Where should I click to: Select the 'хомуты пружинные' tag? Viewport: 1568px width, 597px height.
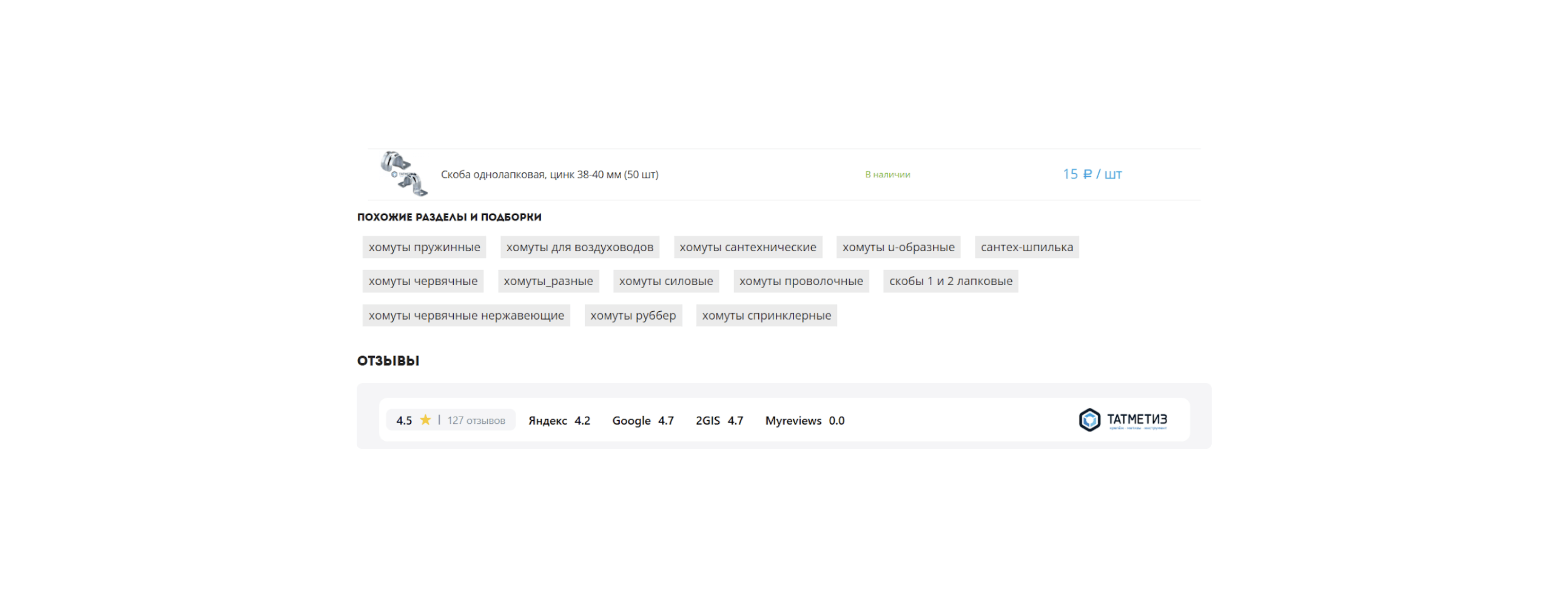pos(424,247)
